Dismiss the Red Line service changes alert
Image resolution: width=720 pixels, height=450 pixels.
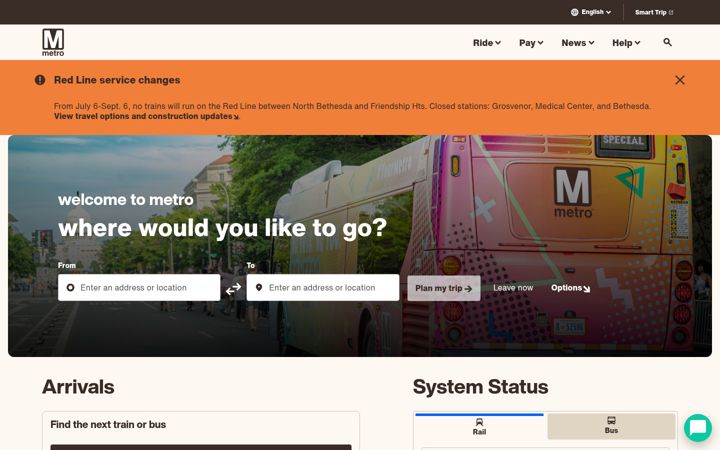(x=680, y=80)
